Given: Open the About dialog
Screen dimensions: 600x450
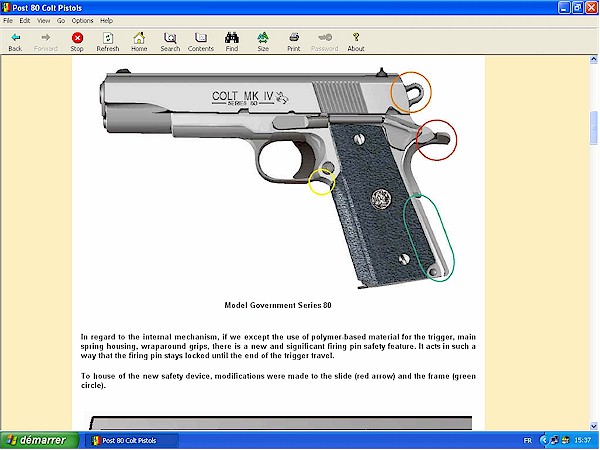Looking at the screenshot, I should click(x=356, y=41).
